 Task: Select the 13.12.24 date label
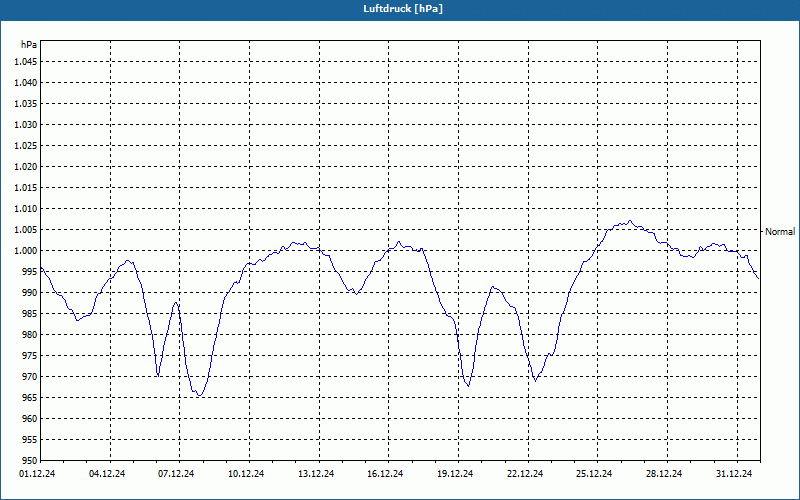point(316,474)
